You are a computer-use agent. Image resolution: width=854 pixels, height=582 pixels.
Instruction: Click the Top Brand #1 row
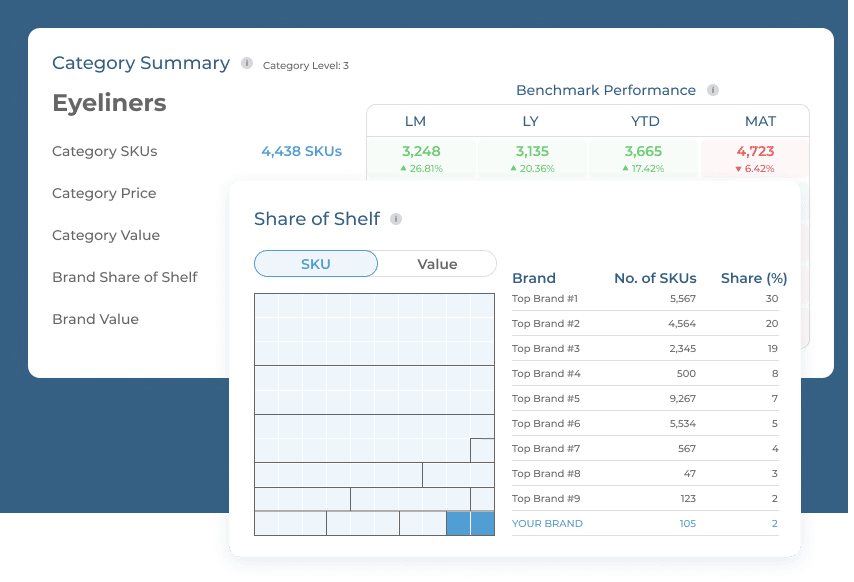click(645, 298)
